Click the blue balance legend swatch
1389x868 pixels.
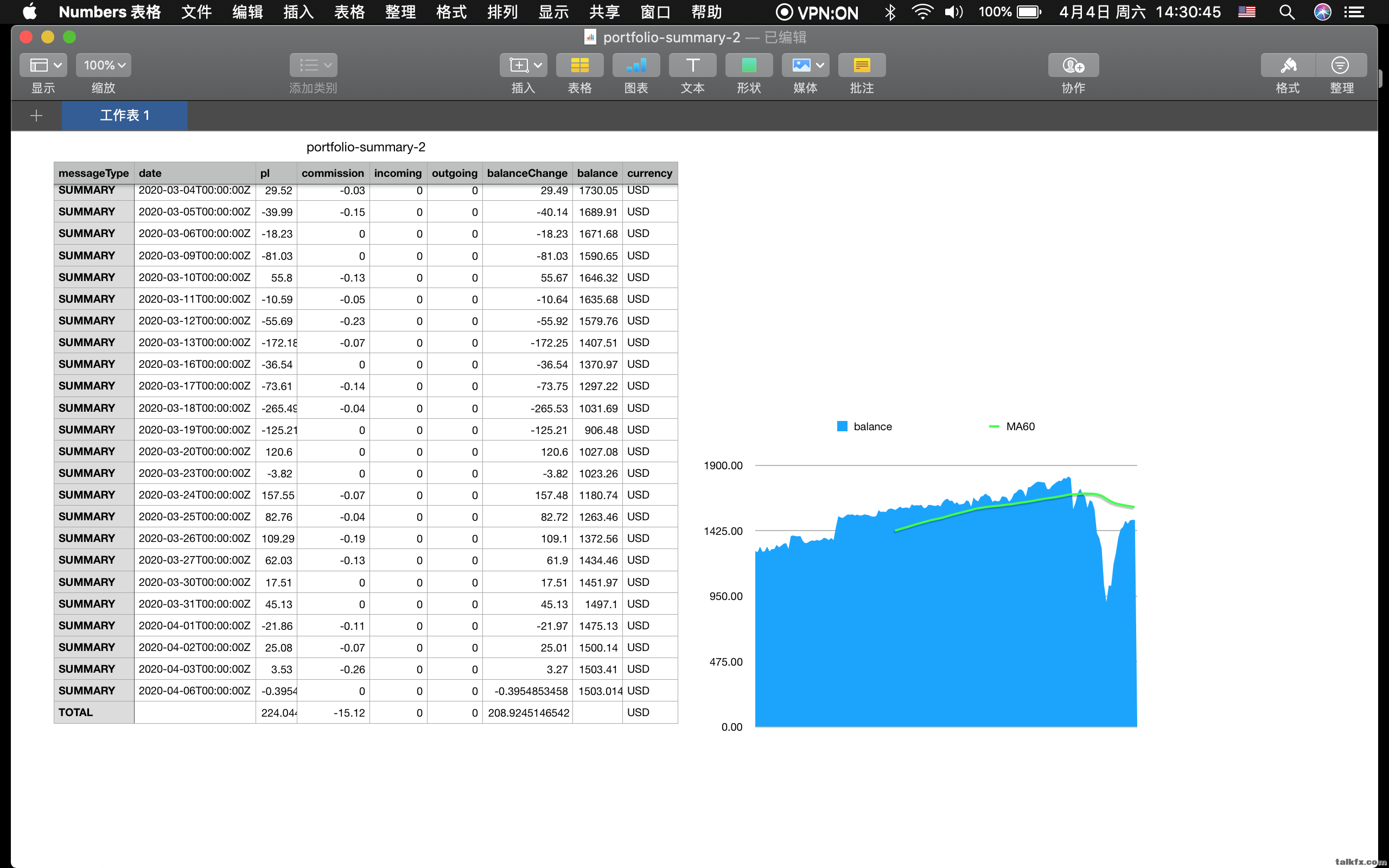click(x=842, y=426)
